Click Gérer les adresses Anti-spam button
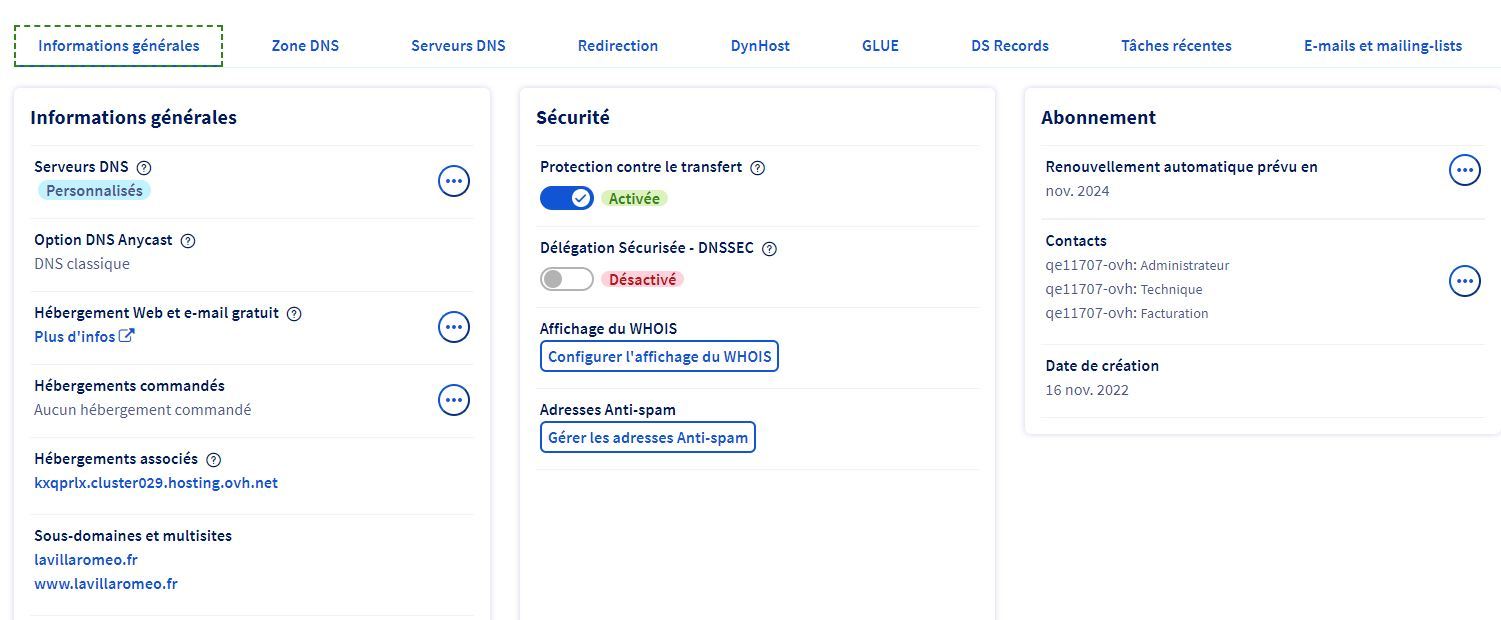 (x=647, y=437)
